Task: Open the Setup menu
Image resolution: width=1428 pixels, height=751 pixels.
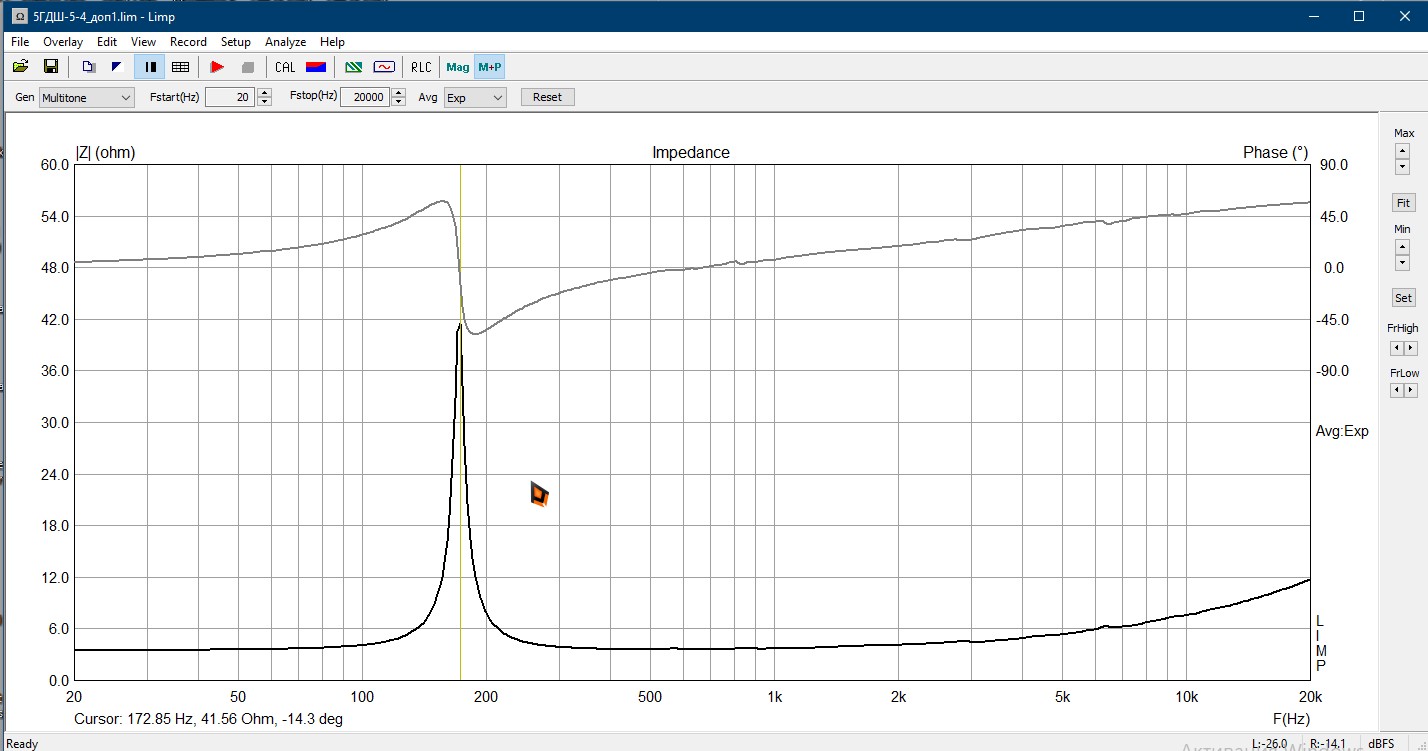Action: pyautogui.click(x=236, y=42)
